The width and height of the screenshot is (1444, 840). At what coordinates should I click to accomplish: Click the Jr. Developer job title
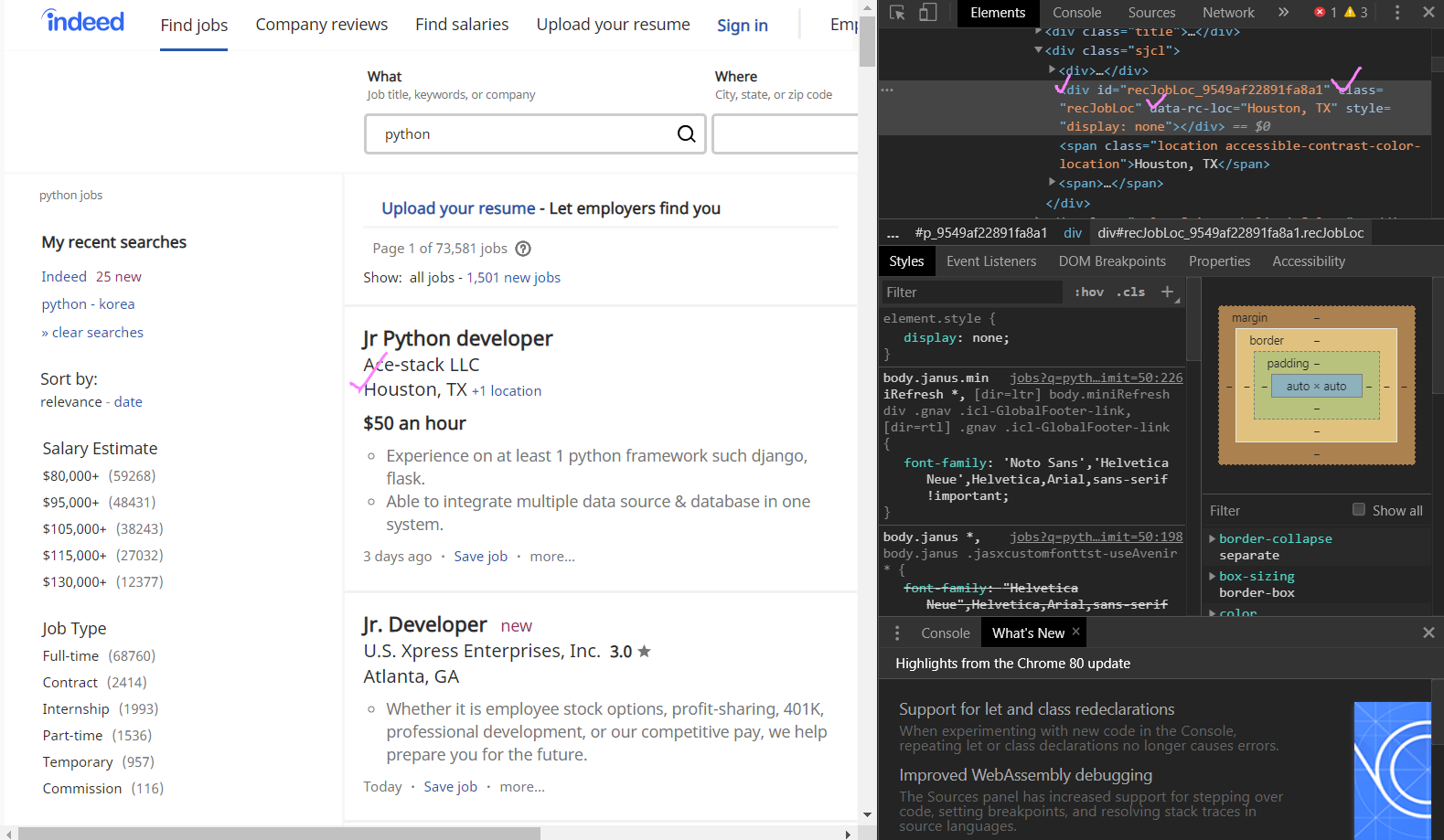click(424, 624)
